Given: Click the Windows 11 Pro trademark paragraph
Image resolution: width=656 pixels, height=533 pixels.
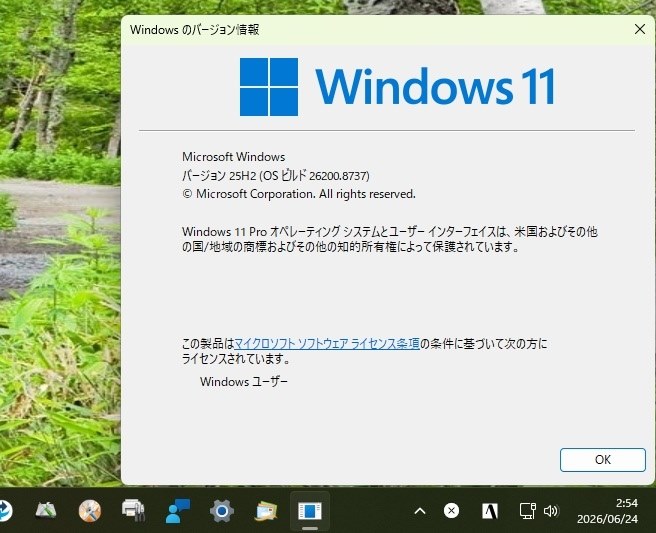Looking at the screenshot, I should pos(390,239).
